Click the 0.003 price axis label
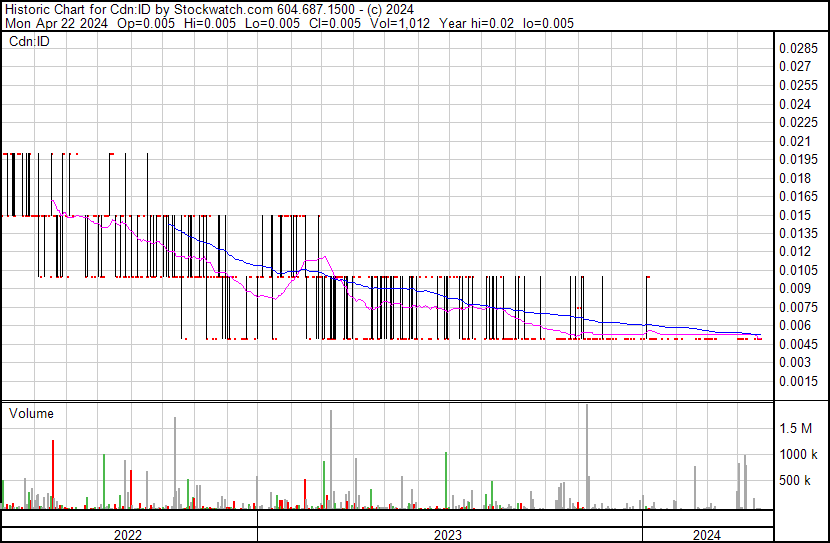 (795, 363)
